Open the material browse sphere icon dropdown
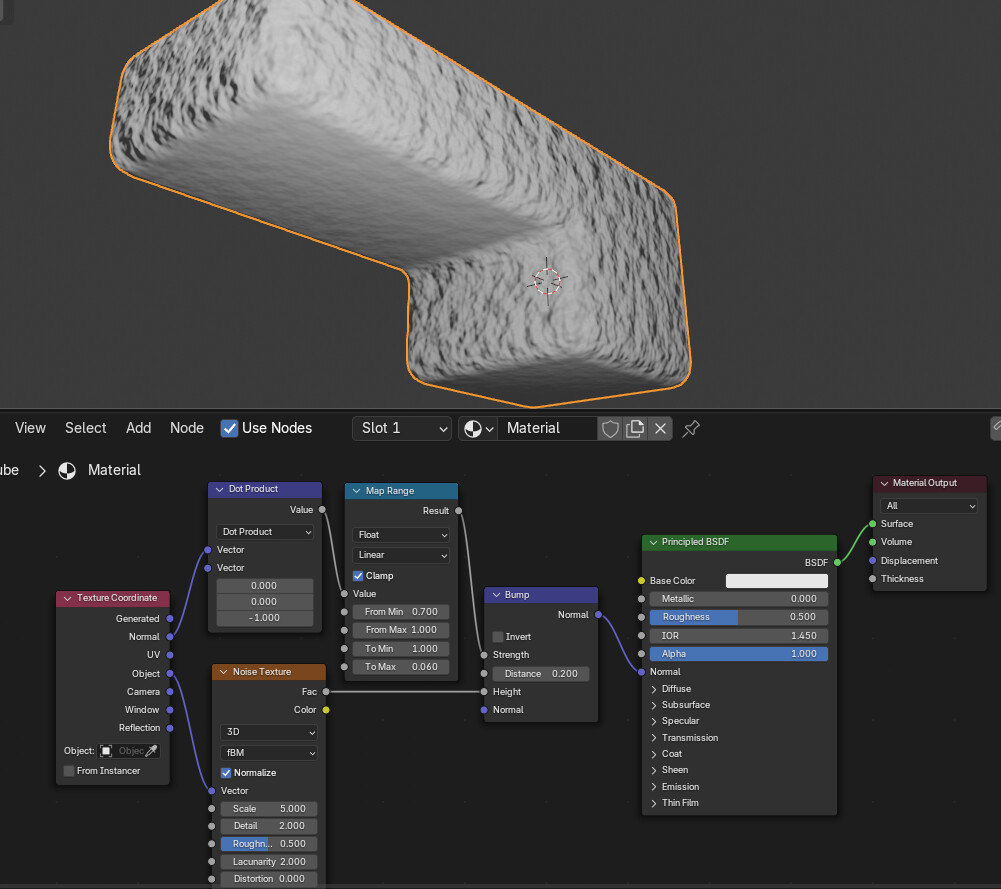Image resolution: width=1001 pixels, height=889 pixels. point(478,429)
